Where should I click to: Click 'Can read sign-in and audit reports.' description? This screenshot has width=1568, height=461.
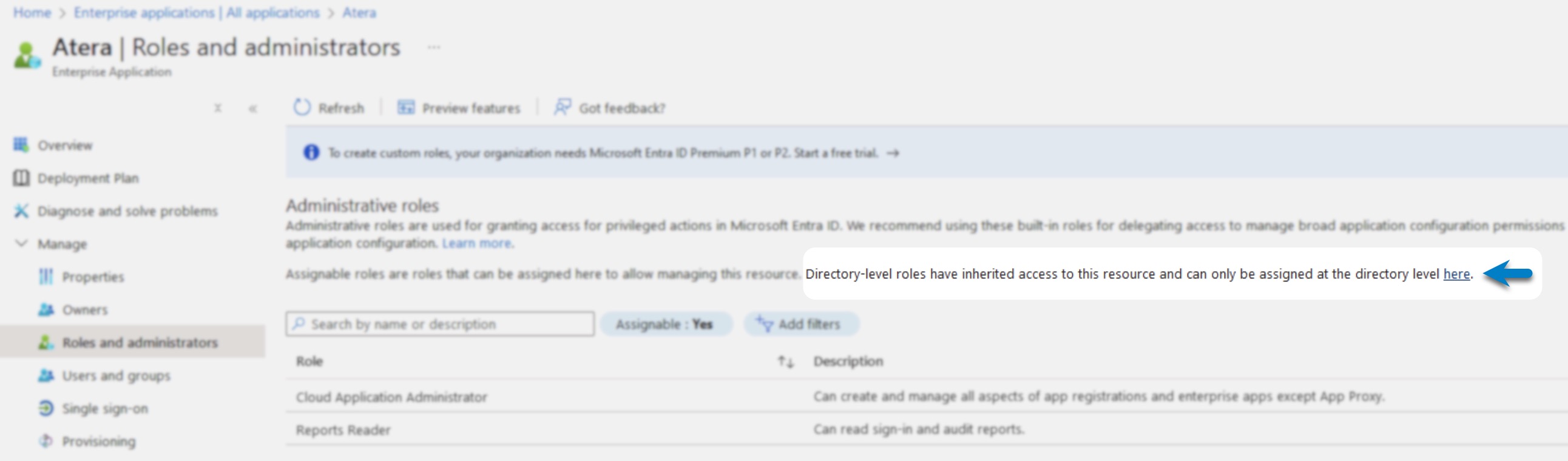(919, 429)
